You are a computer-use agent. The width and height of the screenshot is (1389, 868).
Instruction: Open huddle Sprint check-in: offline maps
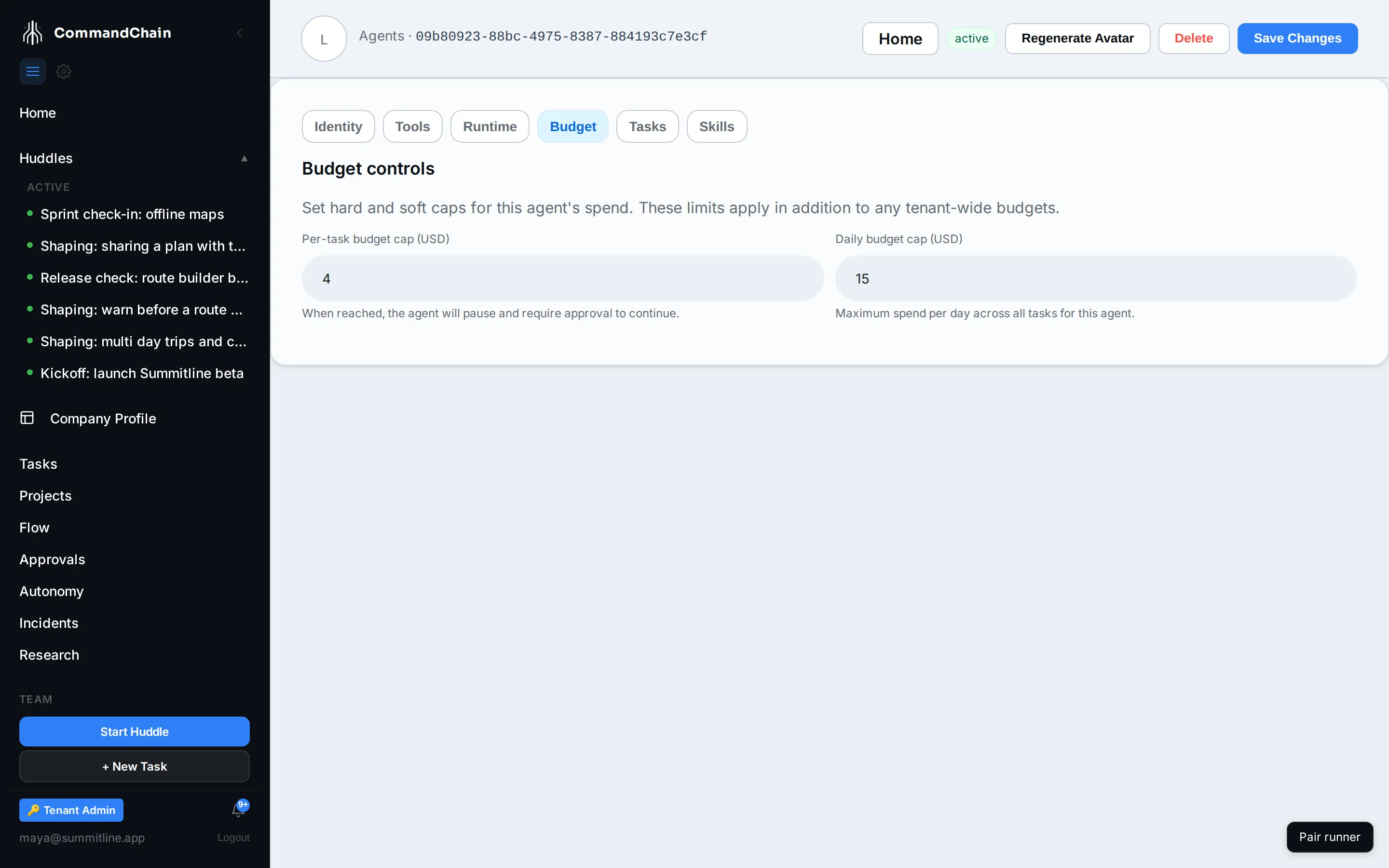click(132, 214)
